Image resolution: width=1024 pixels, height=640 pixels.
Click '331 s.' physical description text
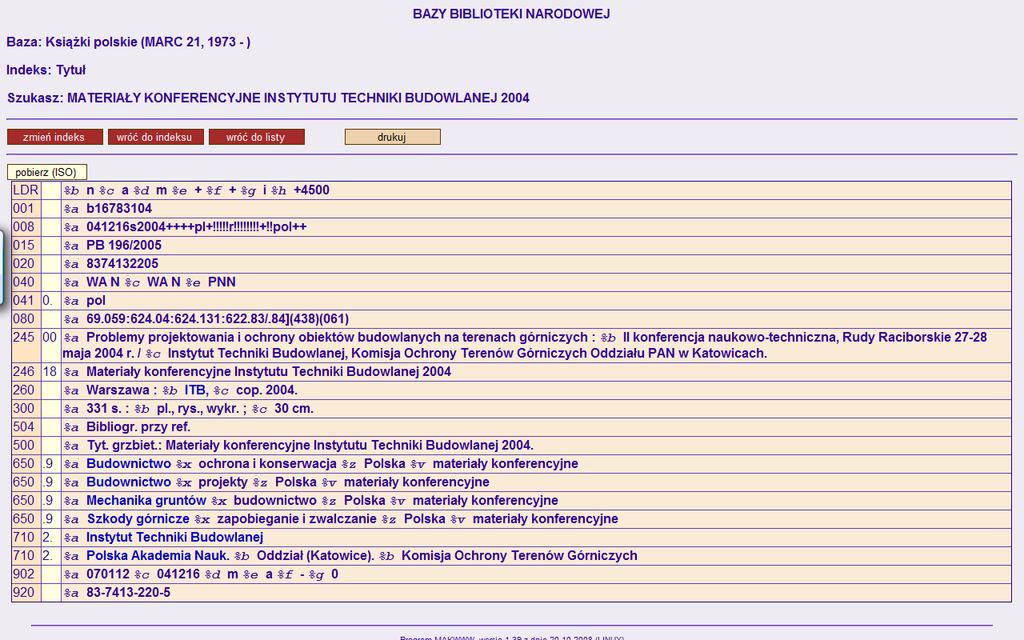104,408
